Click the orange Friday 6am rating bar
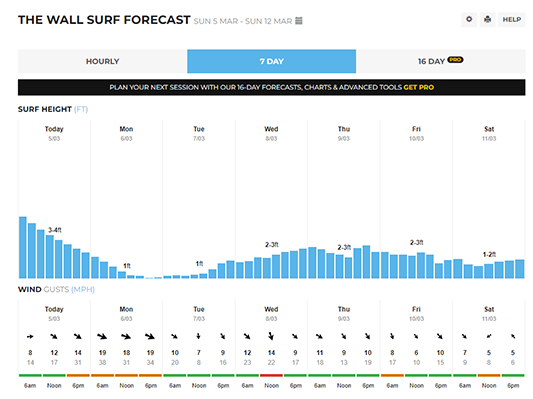533x399 pixels. pyautogui.click(x=392, y=375)
